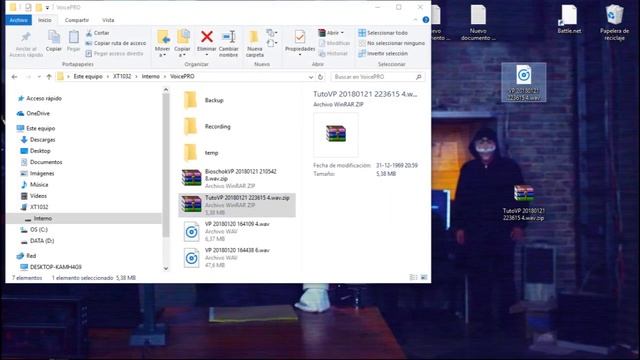Select the BioschokVP 20180121 zip file icon
The image size is (640, 360).
[x=191, y=178]
